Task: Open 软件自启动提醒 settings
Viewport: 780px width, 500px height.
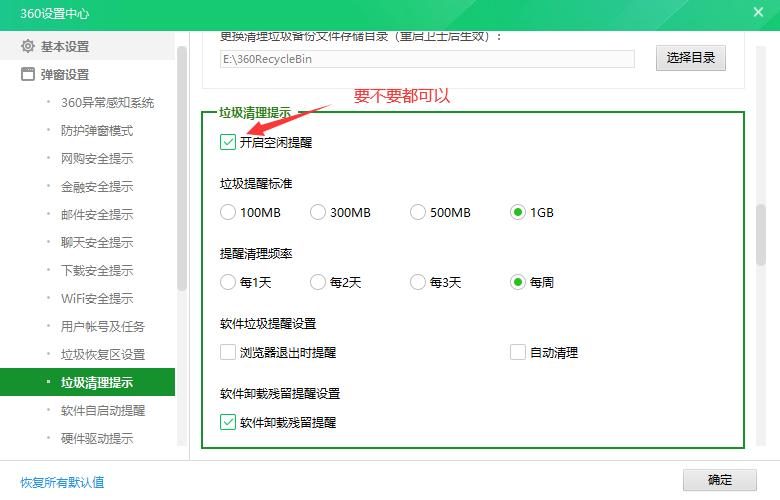Action: pyautogui.click(x=102, y=410)
